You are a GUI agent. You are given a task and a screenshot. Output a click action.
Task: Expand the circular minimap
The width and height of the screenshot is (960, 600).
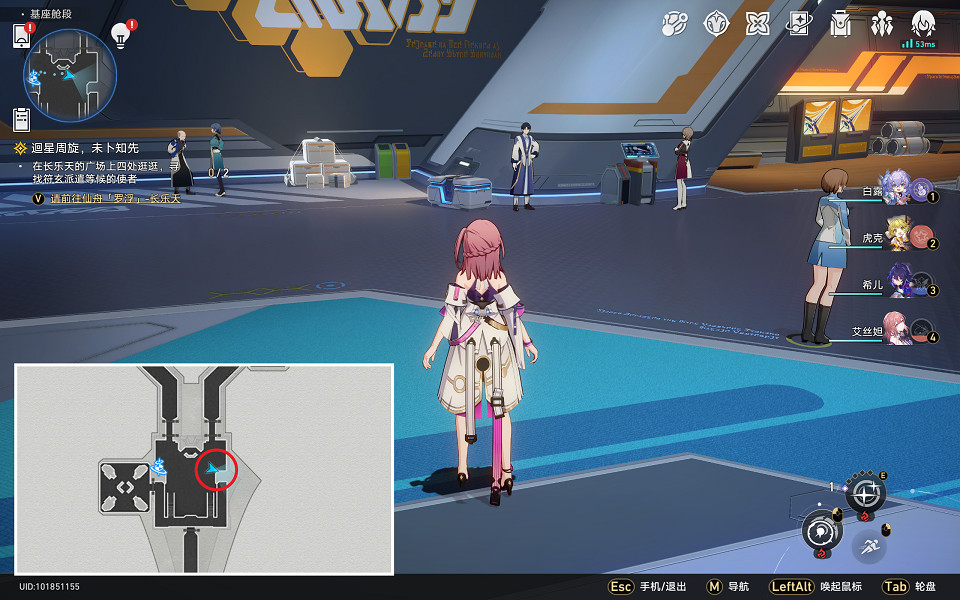[70, 75]
